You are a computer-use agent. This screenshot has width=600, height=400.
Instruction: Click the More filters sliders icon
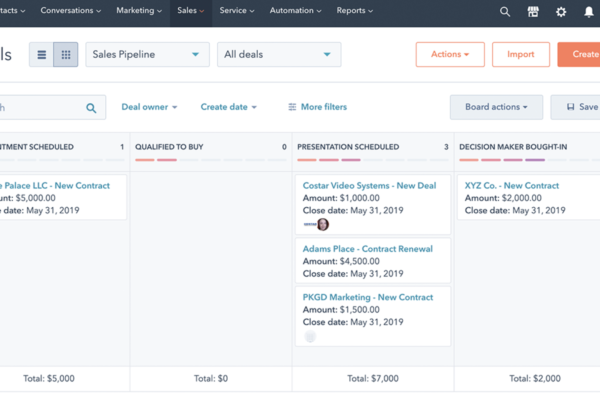(x=292, y=107)
